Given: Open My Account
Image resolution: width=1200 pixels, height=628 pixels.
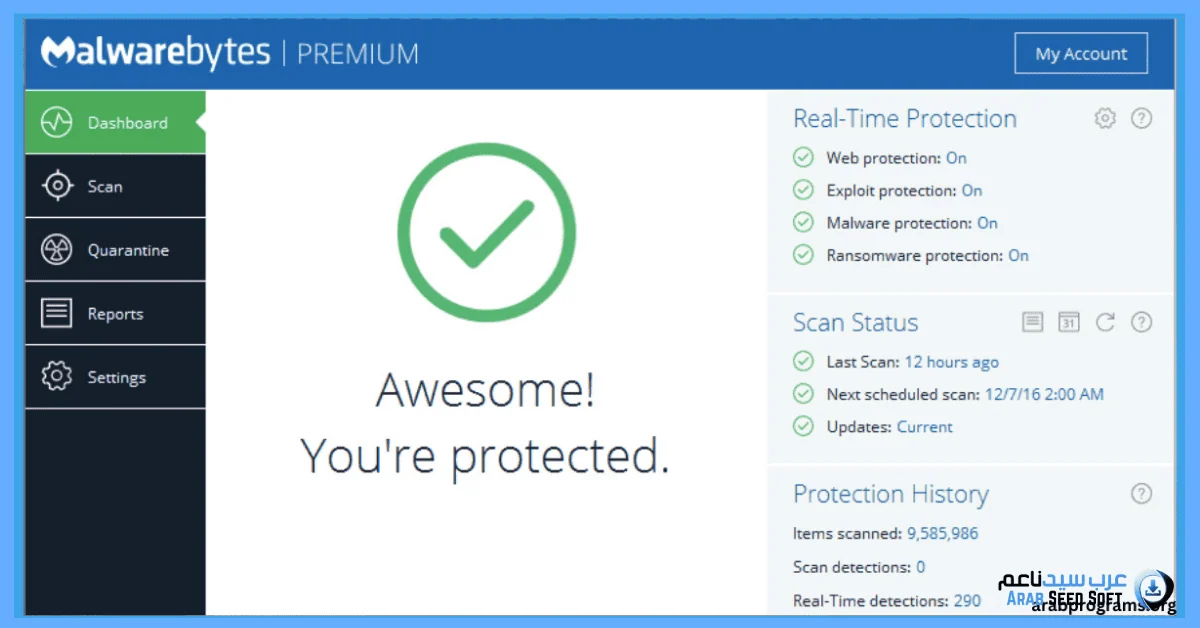Looking at the screenshot, I should tap(1081, 53).
